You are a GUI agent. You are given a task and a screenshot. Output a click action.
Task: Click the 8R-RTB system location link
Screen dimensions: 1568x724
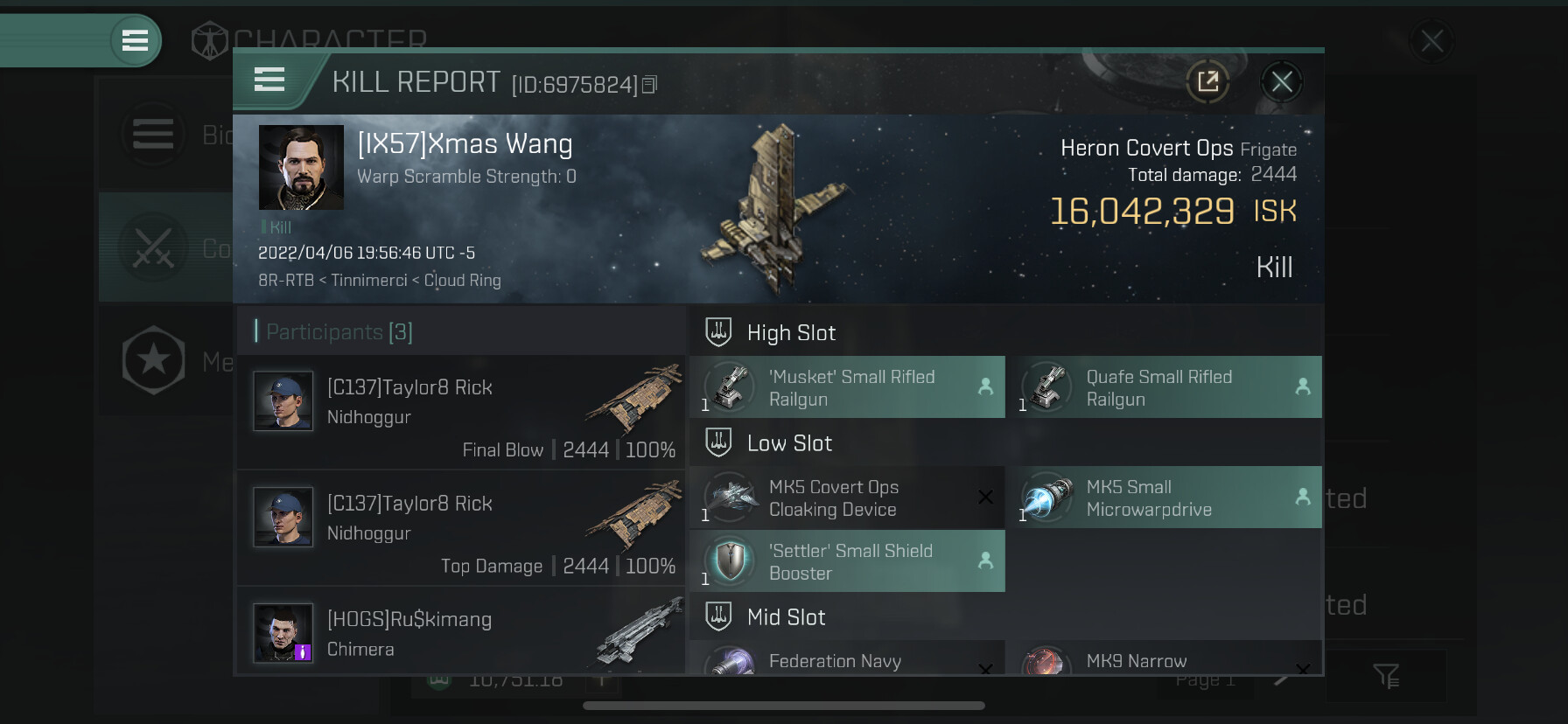point(286,281)
